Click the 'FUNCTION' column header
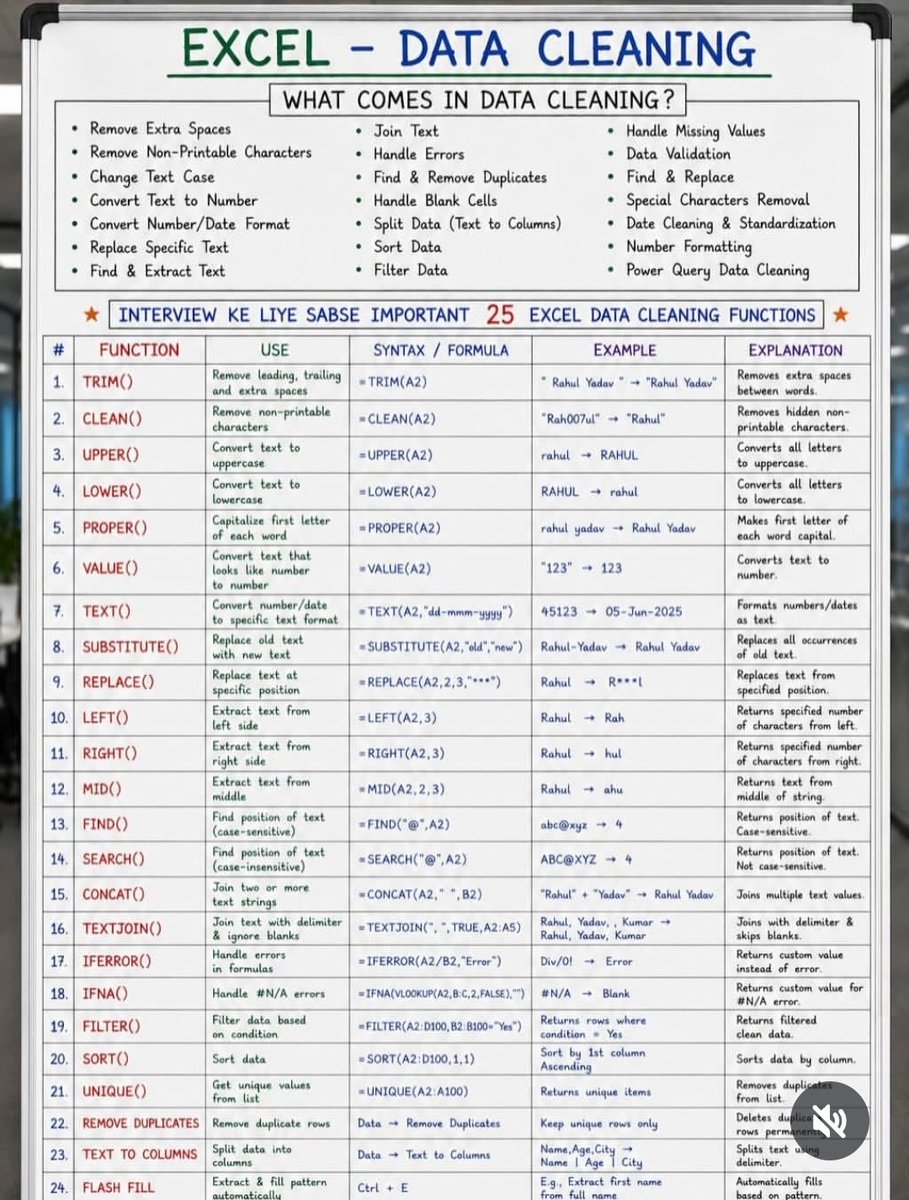Image resolution: width=909 pixels, height=1200 pixels. (139, 350)
